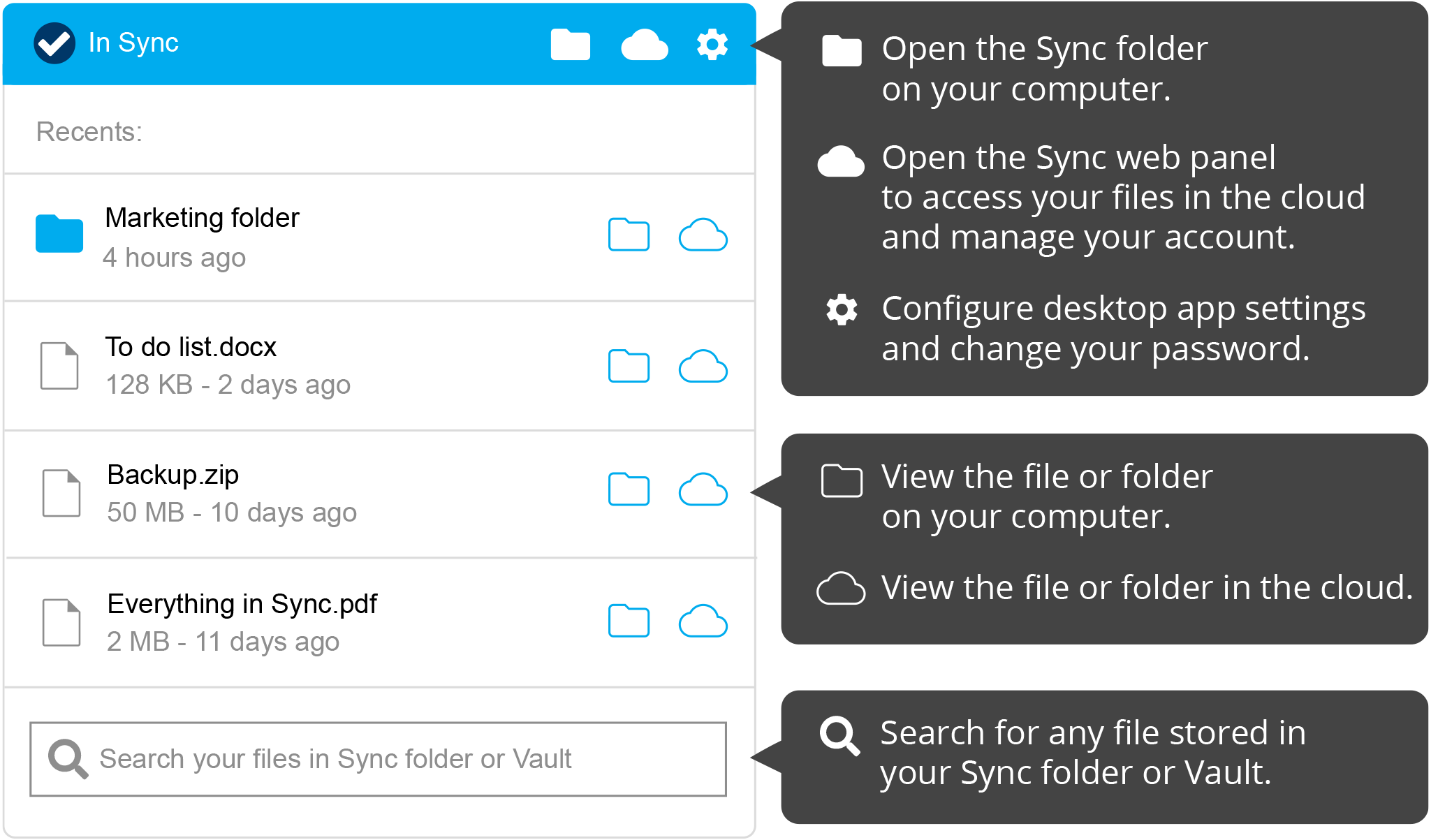This screenshot has width=1431, height=840.
Task: Select the Backup.zip recent item
Action: [x=173, y=475]
